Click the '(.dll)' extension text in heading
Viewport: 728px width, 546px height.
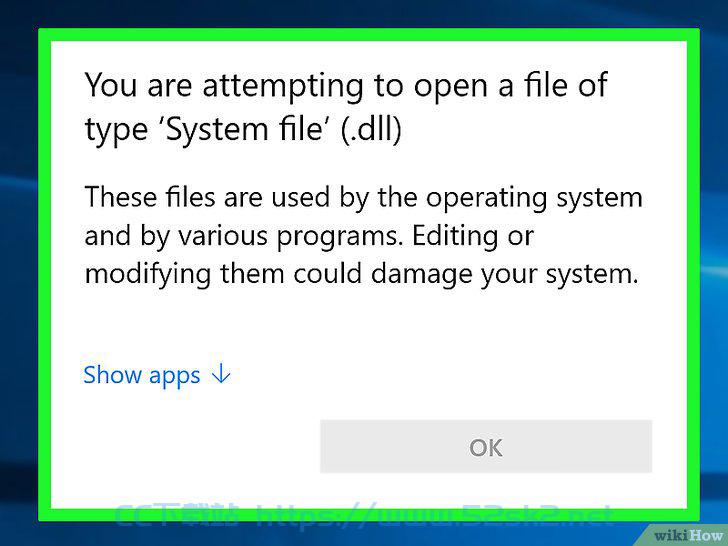click(x=371, y=129)
